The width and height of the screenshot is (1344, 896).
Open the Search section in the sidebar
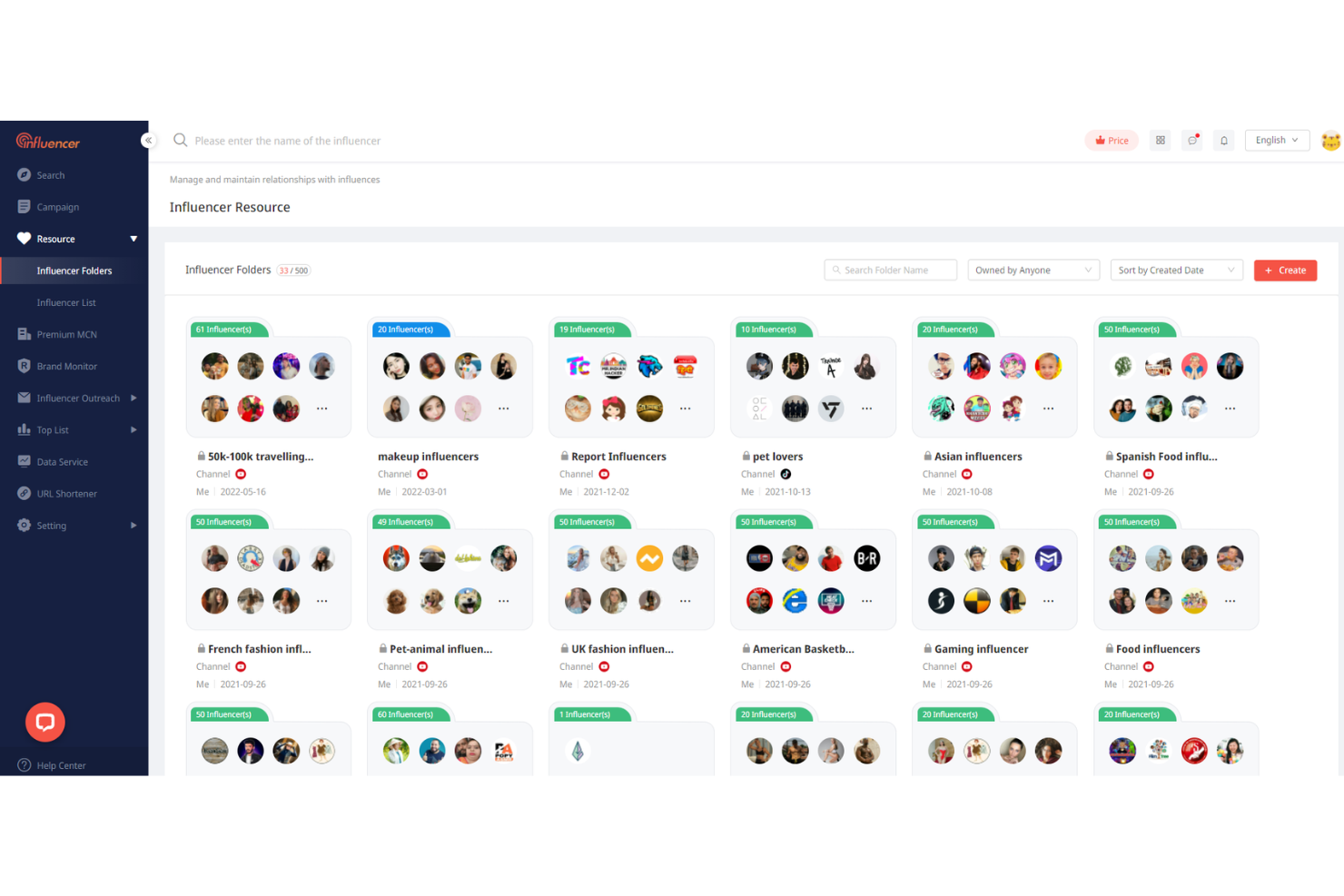(51, 174)
